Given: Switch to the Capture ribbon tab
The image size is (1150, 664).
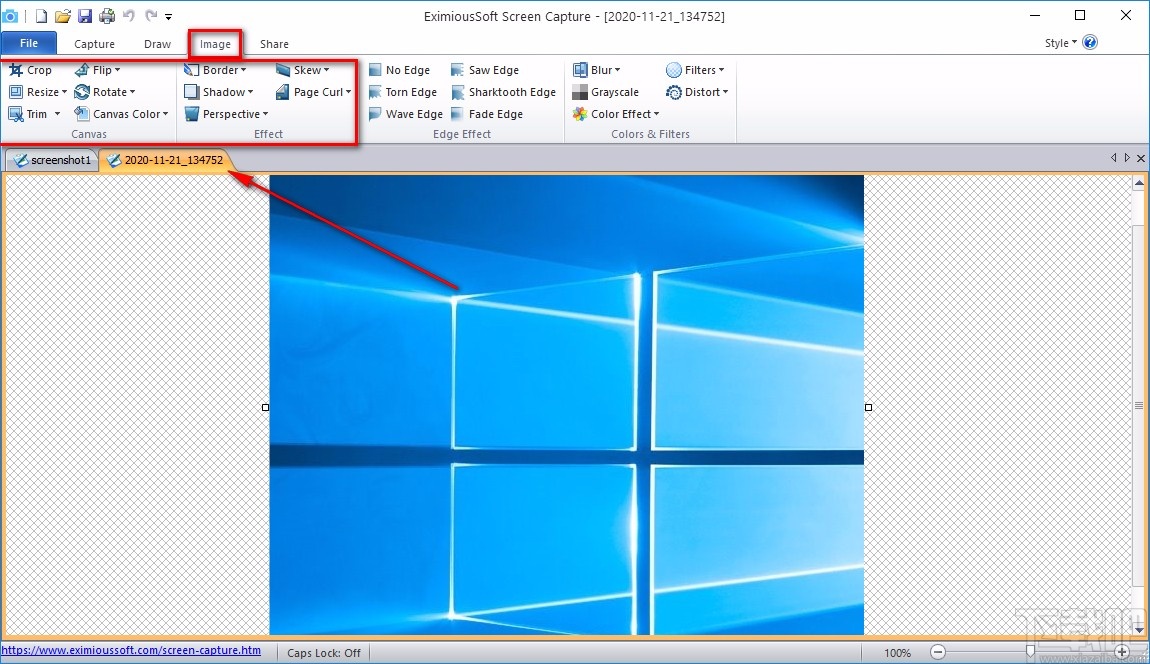Looking at the screenshot, I should tap(95, 44).
